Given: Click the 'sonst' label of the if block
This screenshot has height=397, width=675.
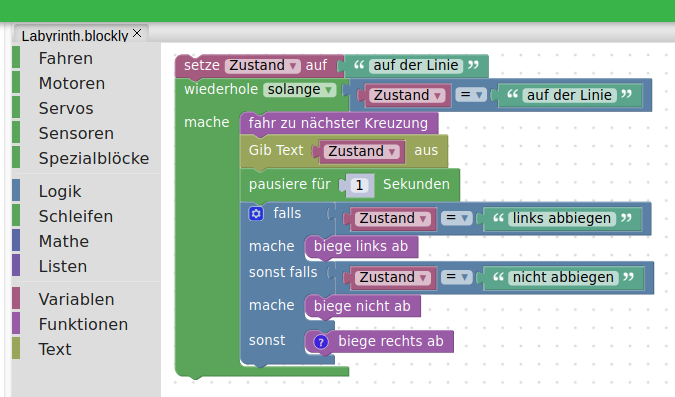Looking at the screenshot, I should 267,341.
